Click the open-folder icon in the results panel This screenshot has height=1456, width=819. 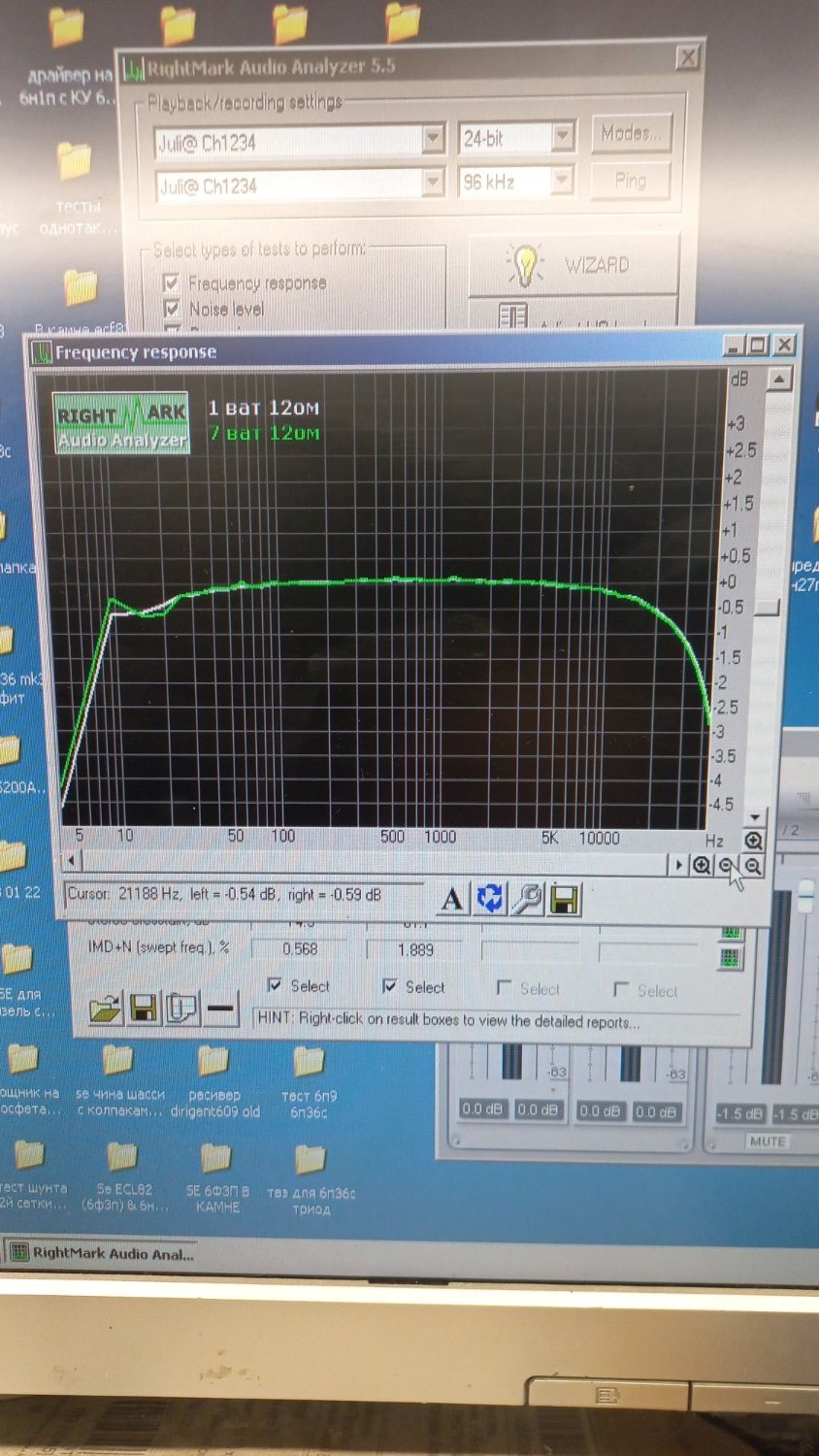(x=105, y=1009)
